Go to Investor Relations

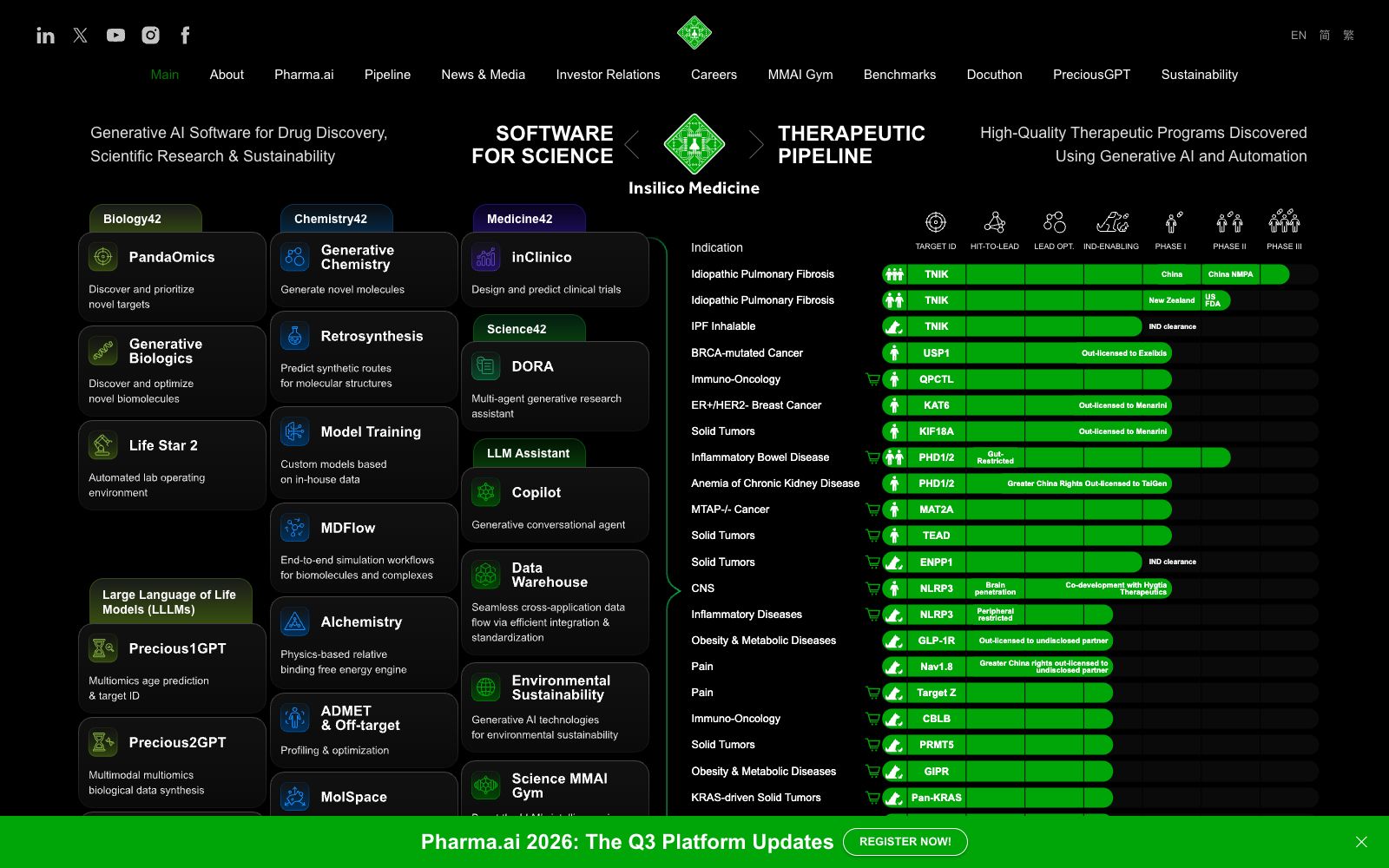[608, 75]
